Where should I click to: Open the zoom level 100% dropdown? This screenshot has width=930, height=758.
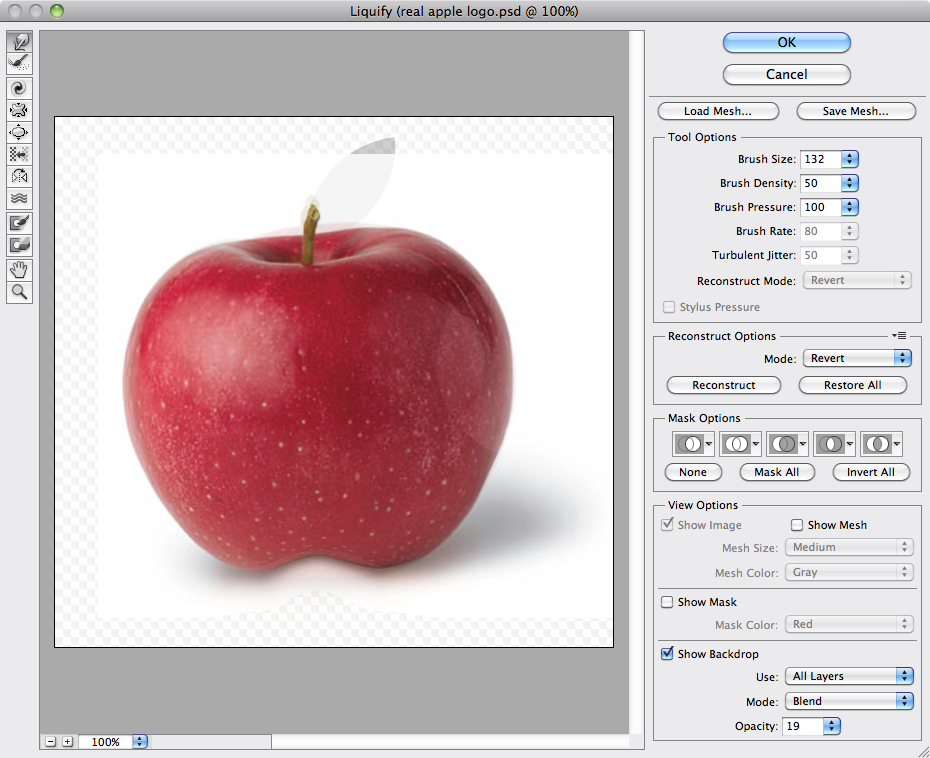click(x=140, y=741)
